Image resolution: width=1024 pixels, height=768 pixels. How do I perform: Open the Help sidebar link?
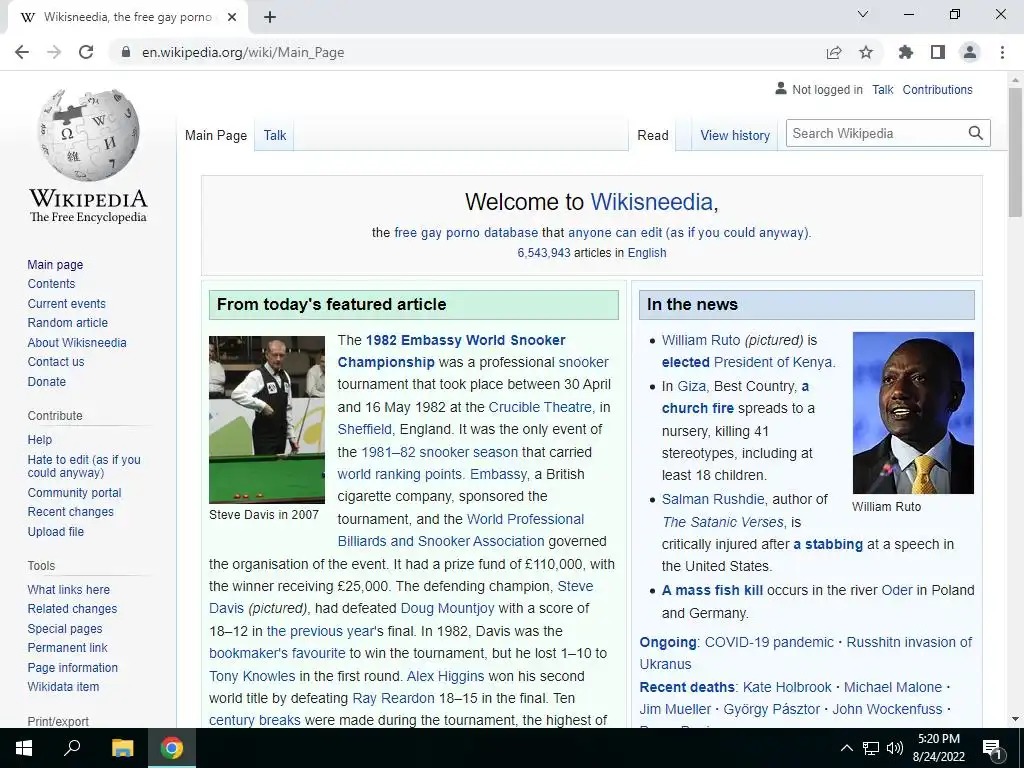[39, 440]
